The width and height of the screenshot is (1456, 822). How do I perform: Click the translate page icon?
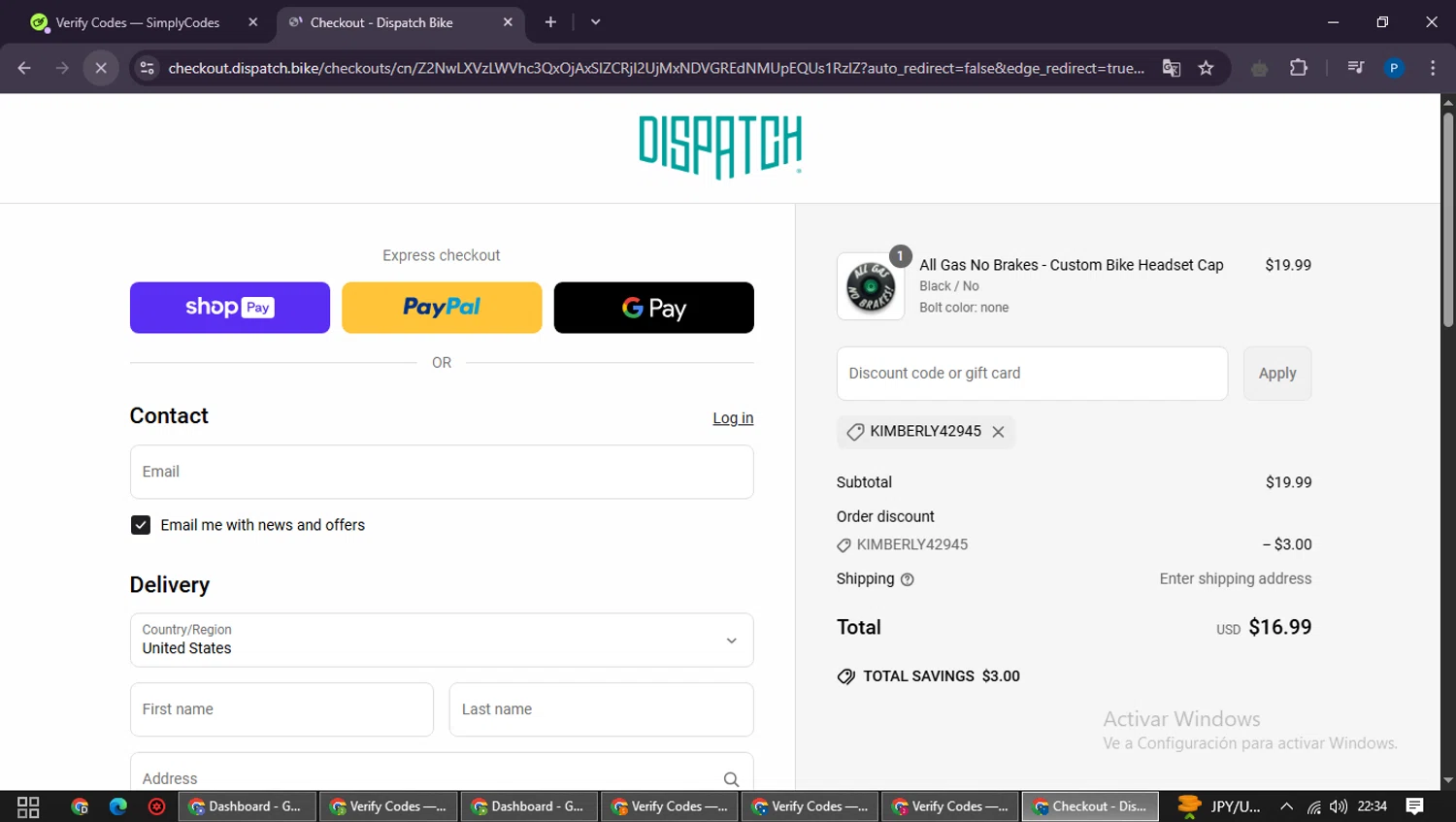pyautogui.click(x=1172, y=68)
